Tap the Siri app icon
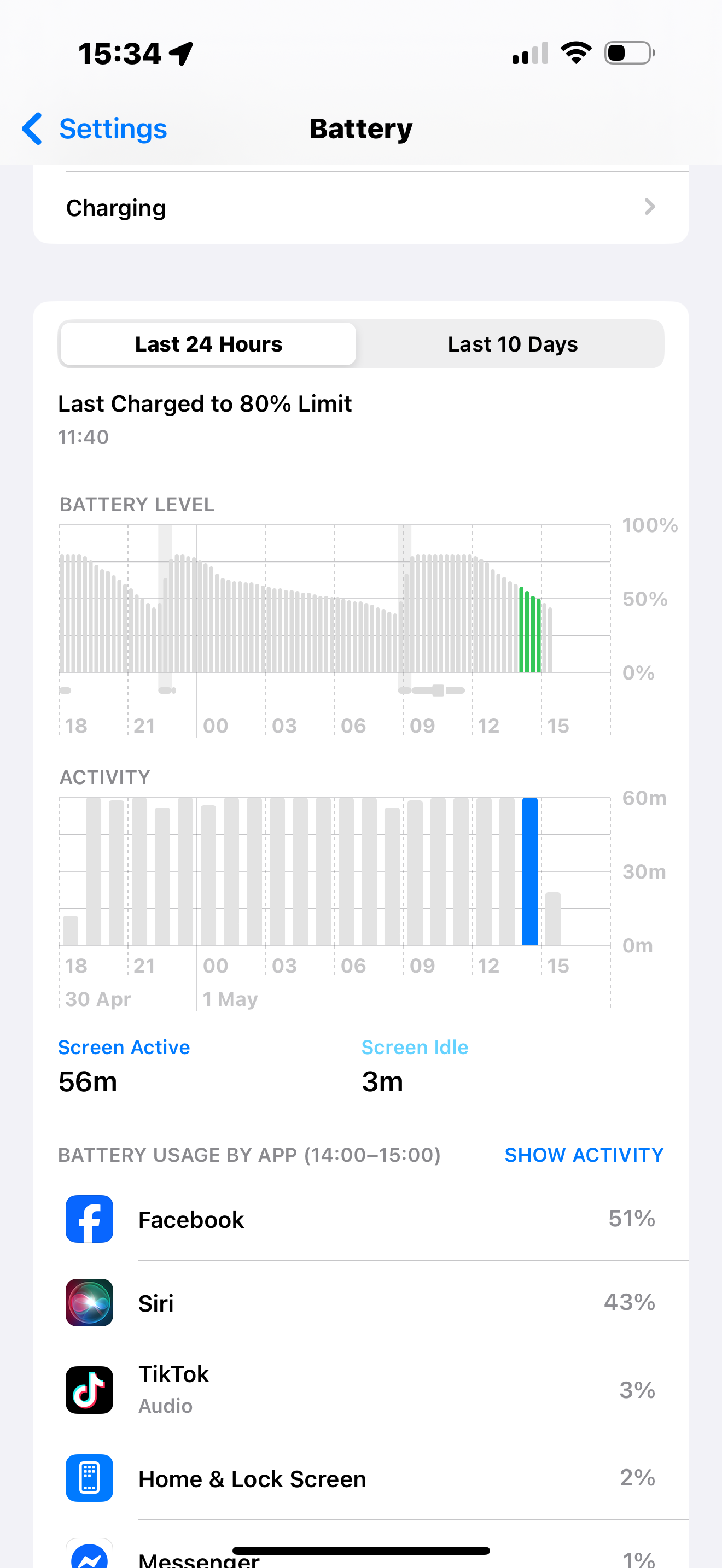722x1568 pixels. click(90, 1302)
